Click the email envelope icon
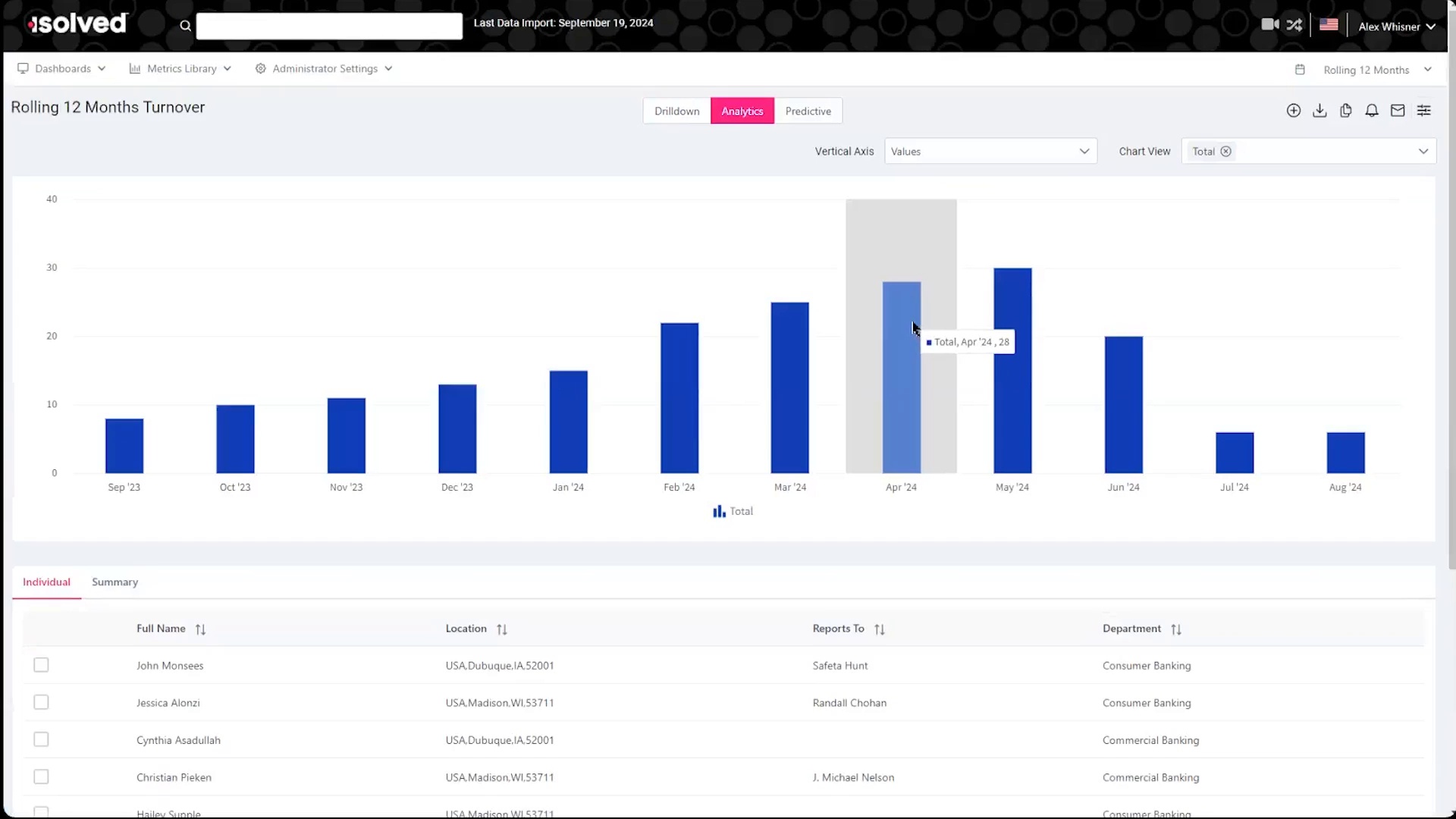 [1398, 111]
